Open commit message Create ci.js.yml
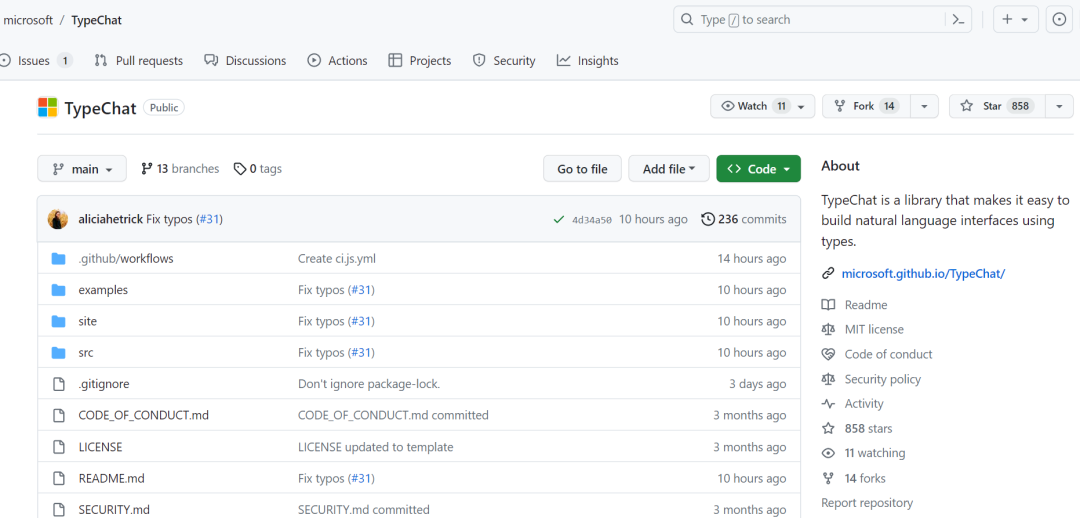 point(337,259)
